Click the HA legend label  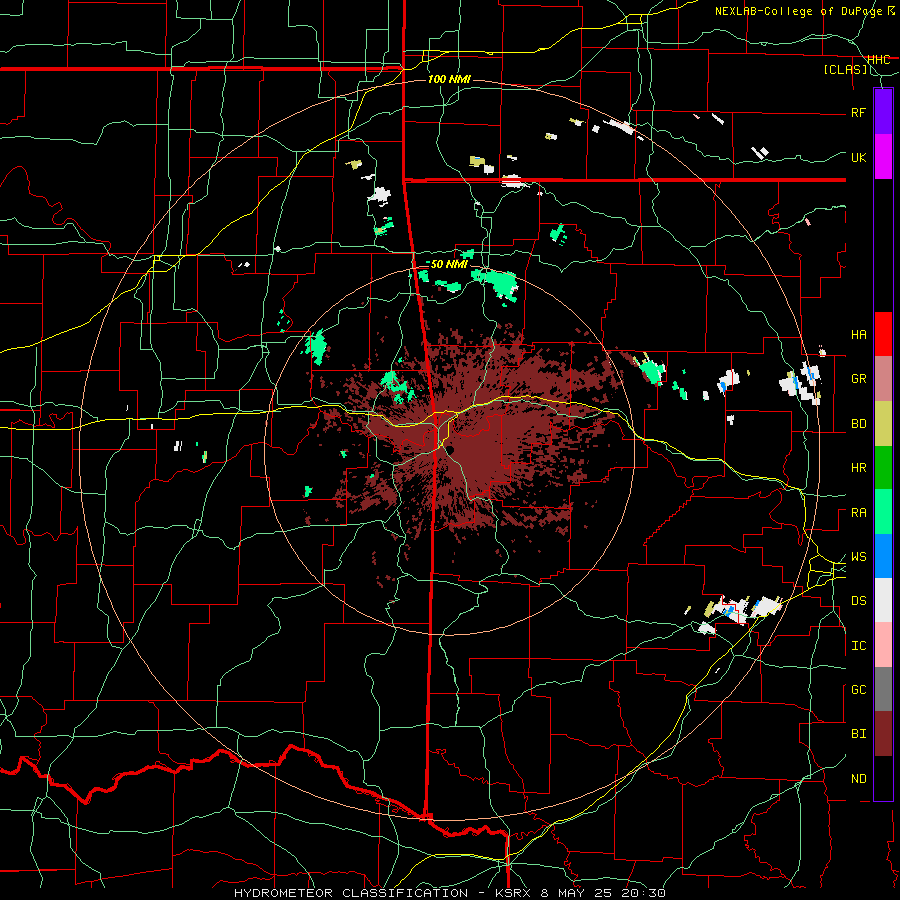(x=858, y=335)
